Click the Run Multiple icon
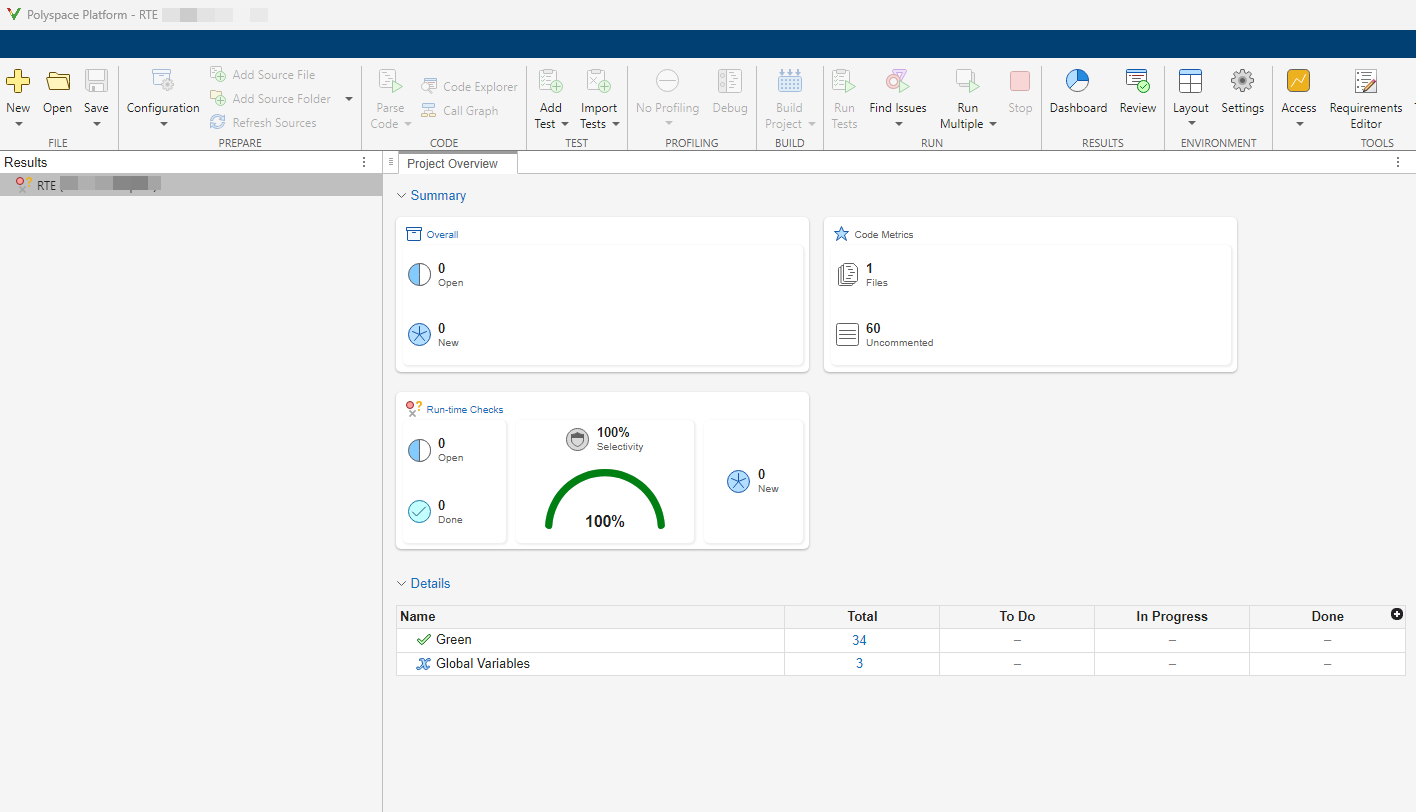 (967, 82)
